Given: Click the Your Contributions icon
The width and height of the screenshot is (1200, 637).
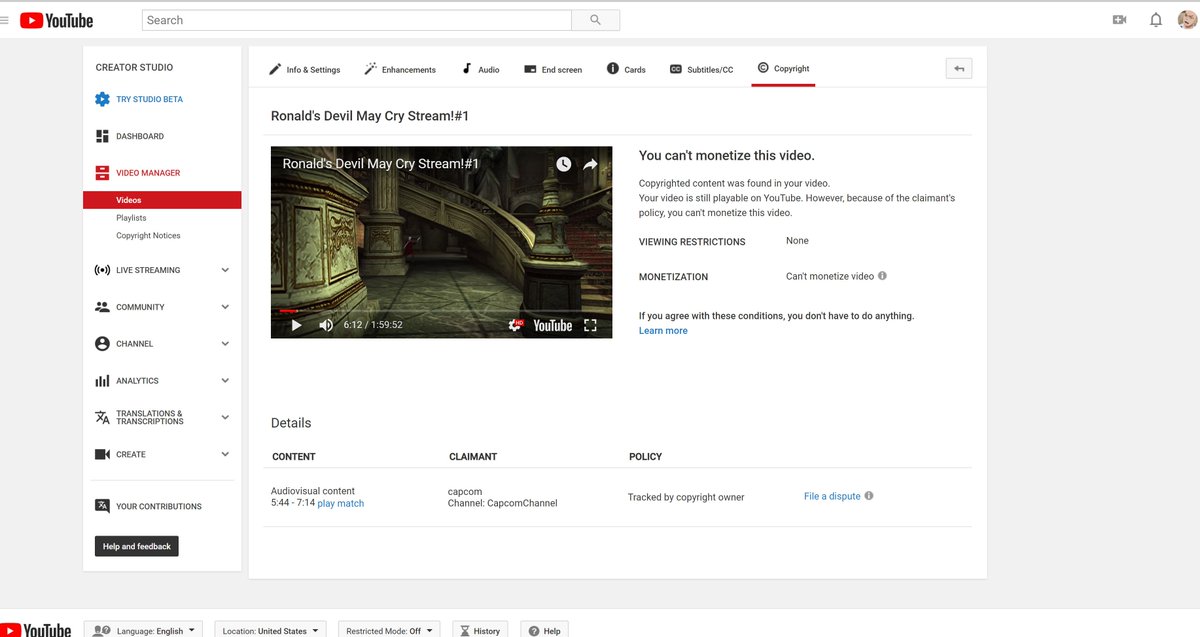Looking at the screenshot, I should pyautogui.click(x=102, y=506).
